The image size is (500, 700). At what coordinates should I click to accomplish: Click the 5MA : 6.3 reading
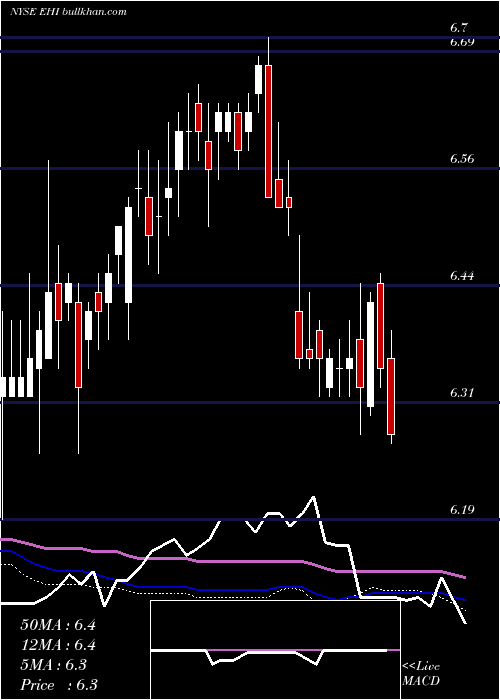54,665
